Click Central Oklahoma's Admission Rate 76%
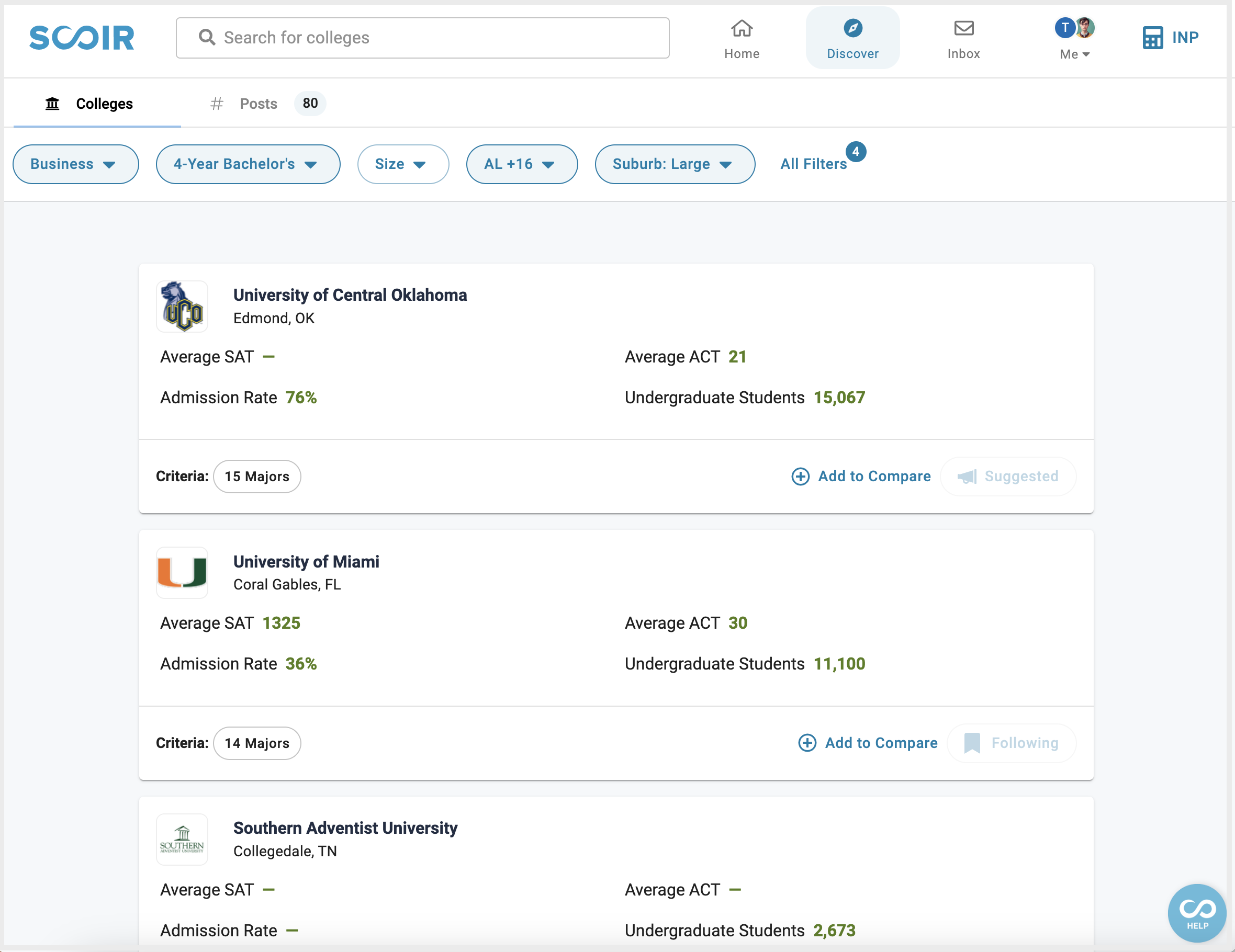Screen dimensions: 1235x952 [x=301, y=398]
